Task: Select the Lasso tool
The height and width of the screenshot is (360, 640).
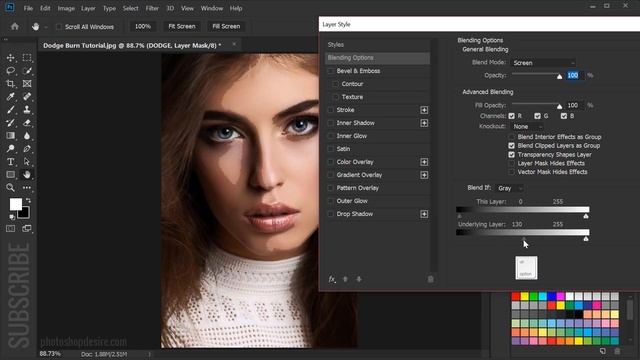Action: 11,71
